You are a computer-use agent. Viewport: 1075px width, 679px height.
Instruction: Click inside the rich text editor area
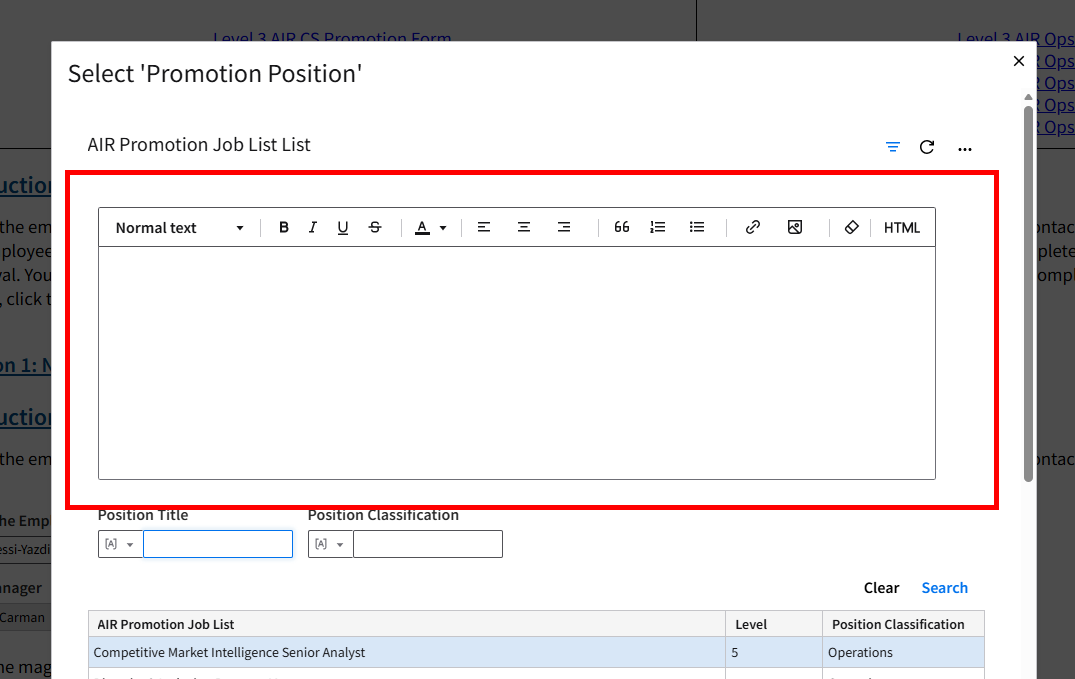point(517,363)
